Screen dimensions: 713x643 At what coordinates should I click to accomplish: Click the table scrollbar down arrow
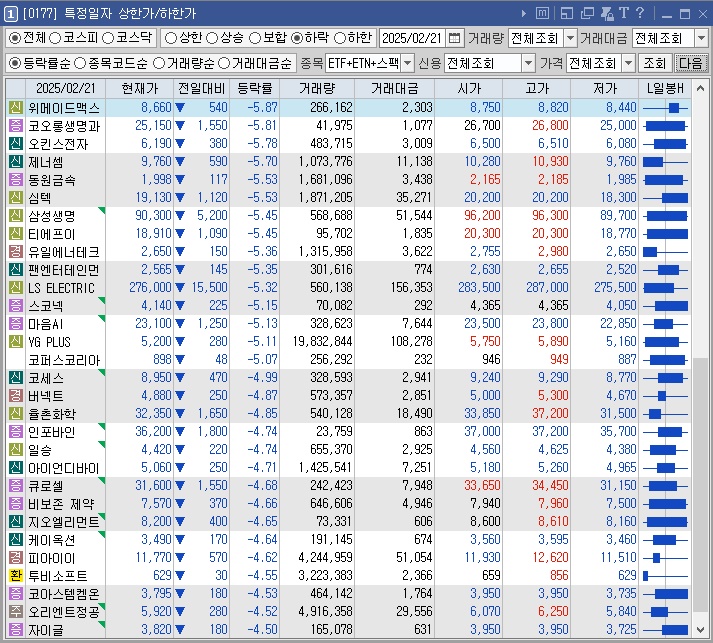(700, 630)
